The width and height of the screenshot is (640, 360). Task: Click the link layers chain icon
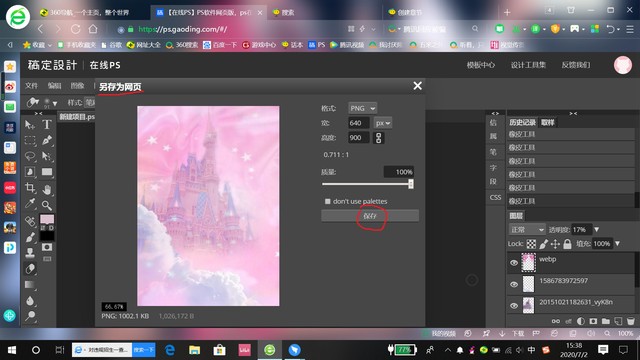pyautogui.click(x=556, y=321)
